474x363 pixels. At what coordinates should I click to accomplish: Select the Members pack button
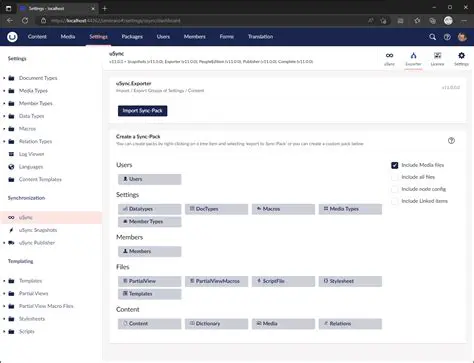[x=150, y=251]
